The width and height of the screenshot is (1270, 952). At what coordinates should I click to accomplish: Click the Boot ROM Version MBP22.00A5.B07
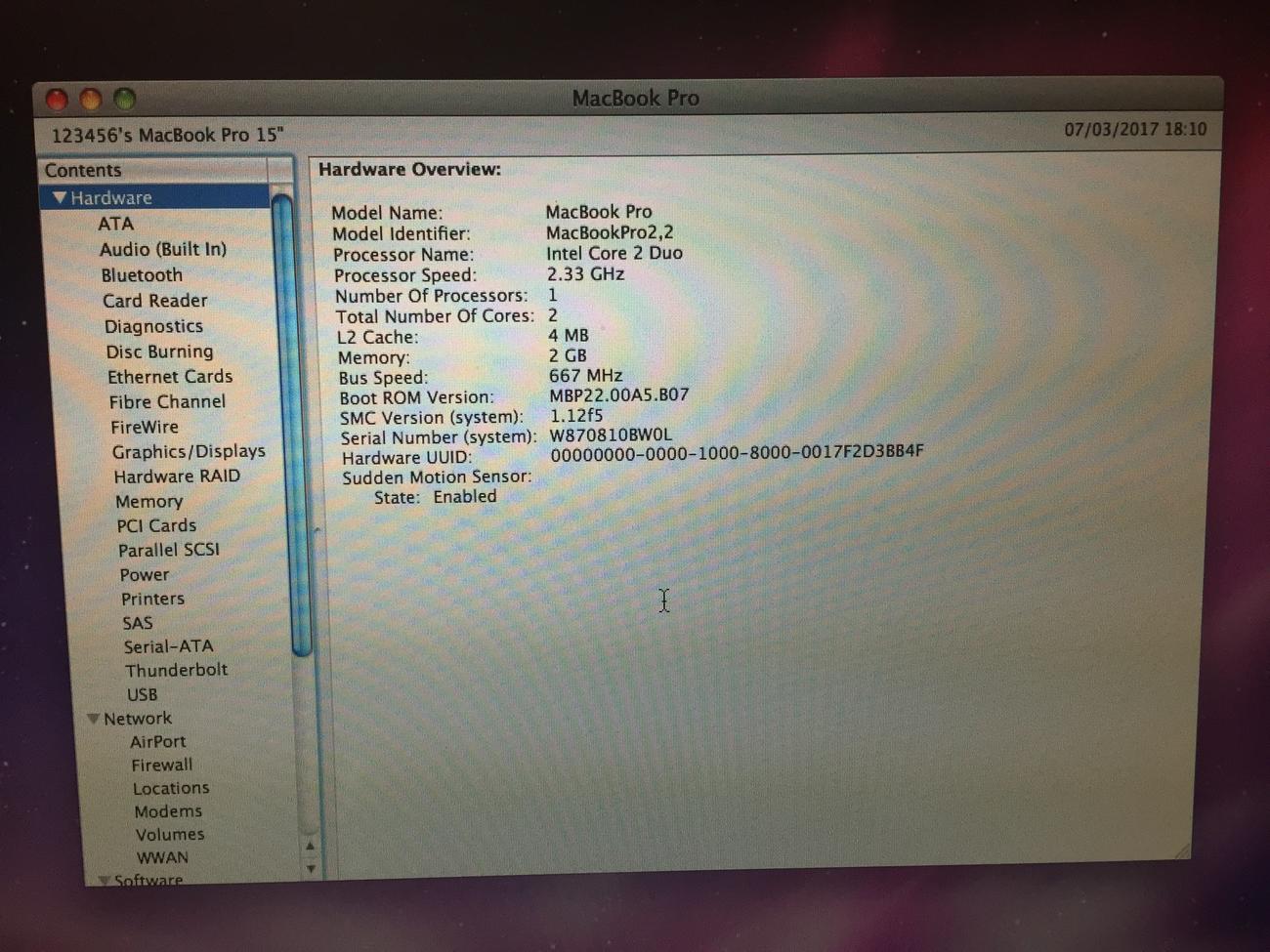619,395
